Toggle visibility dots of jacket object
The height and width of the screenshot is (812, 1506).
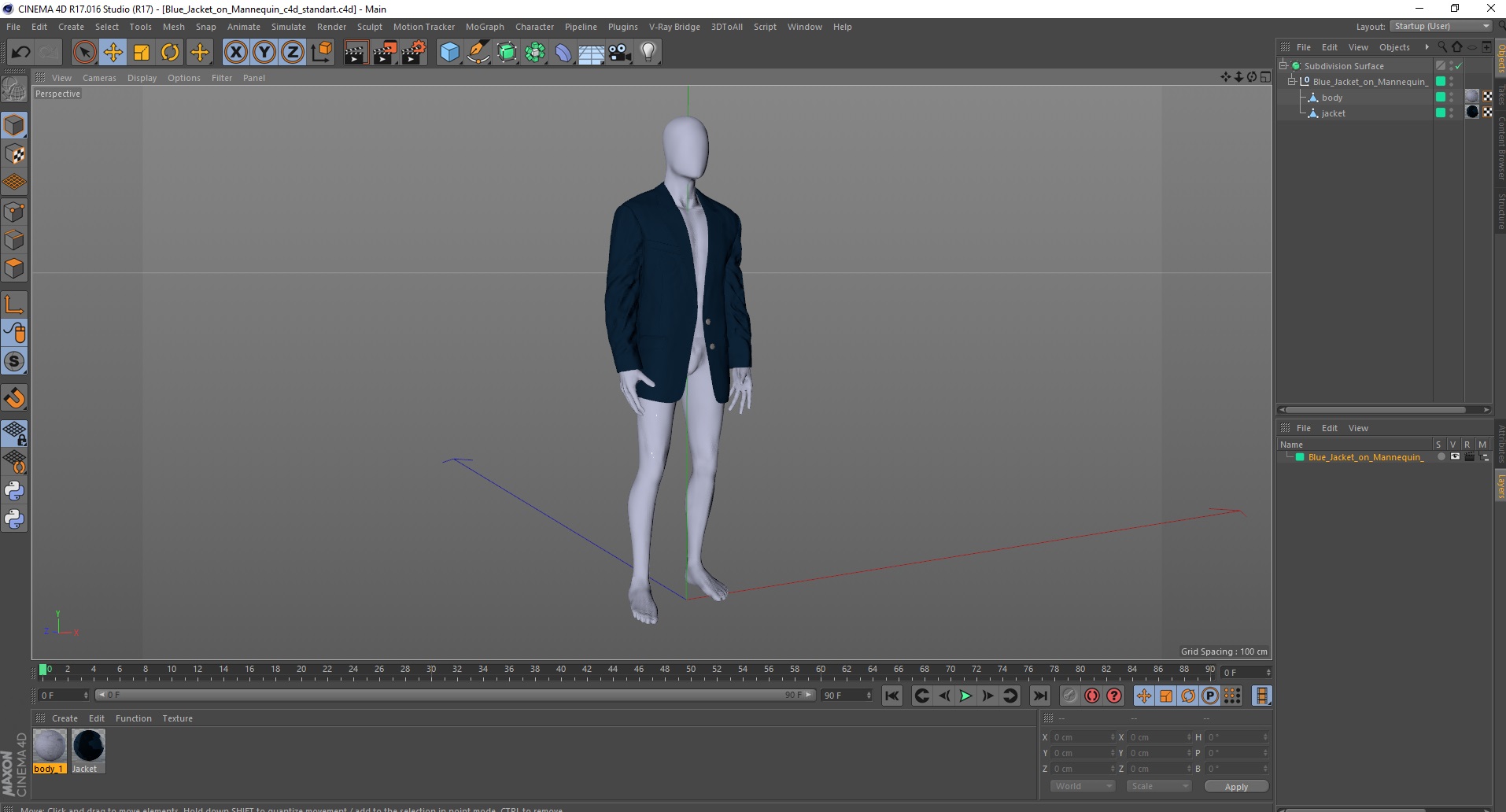[x=1451, y=113]
